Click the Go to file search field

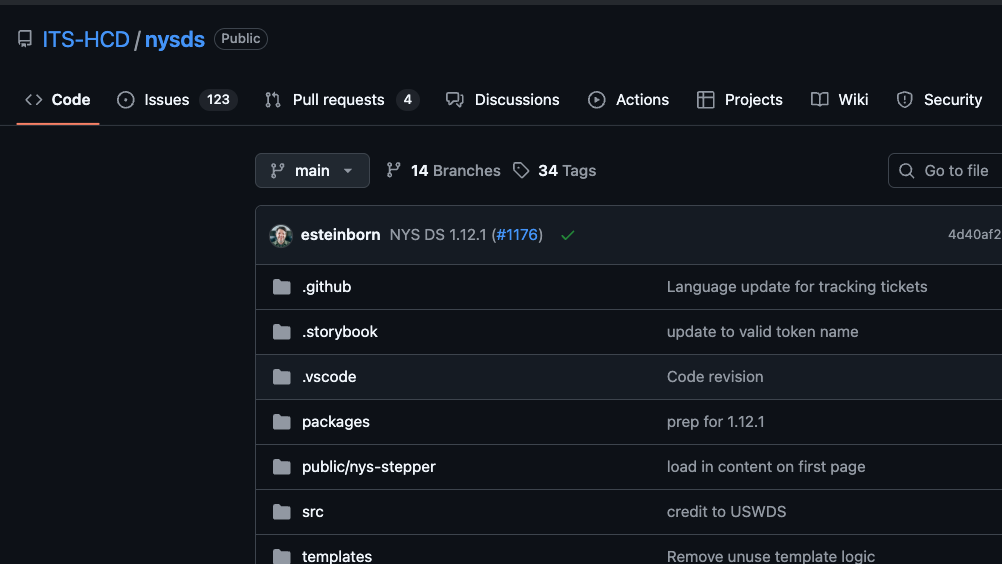[950, 171]
